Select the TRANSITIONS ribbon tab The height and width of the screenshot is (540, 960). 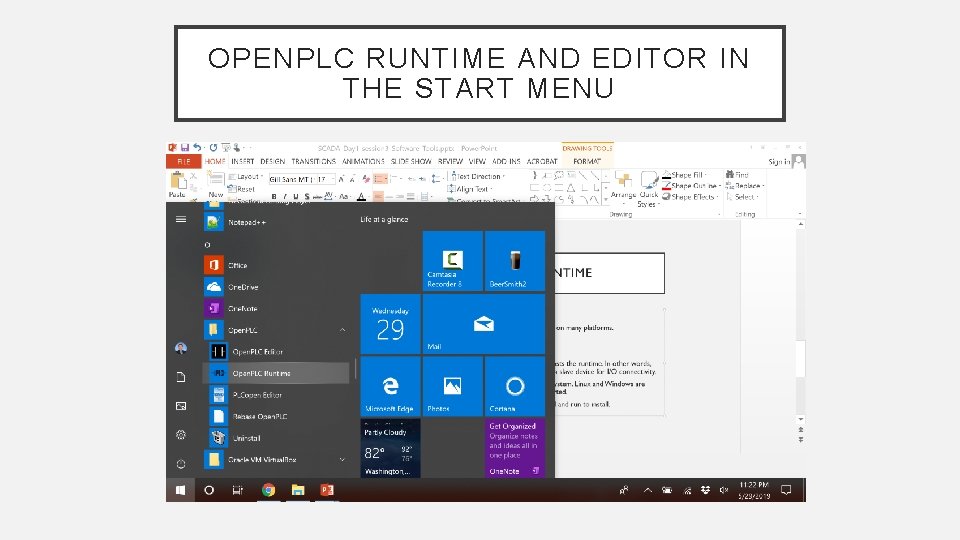coord(313,161)
